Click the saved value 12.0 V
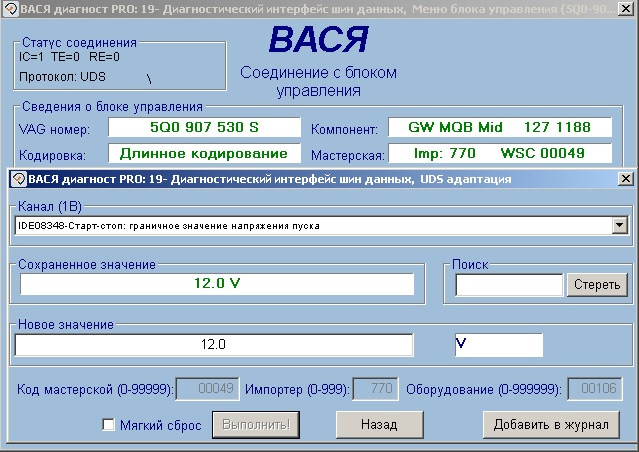The image size is (639, 452). 217,283
